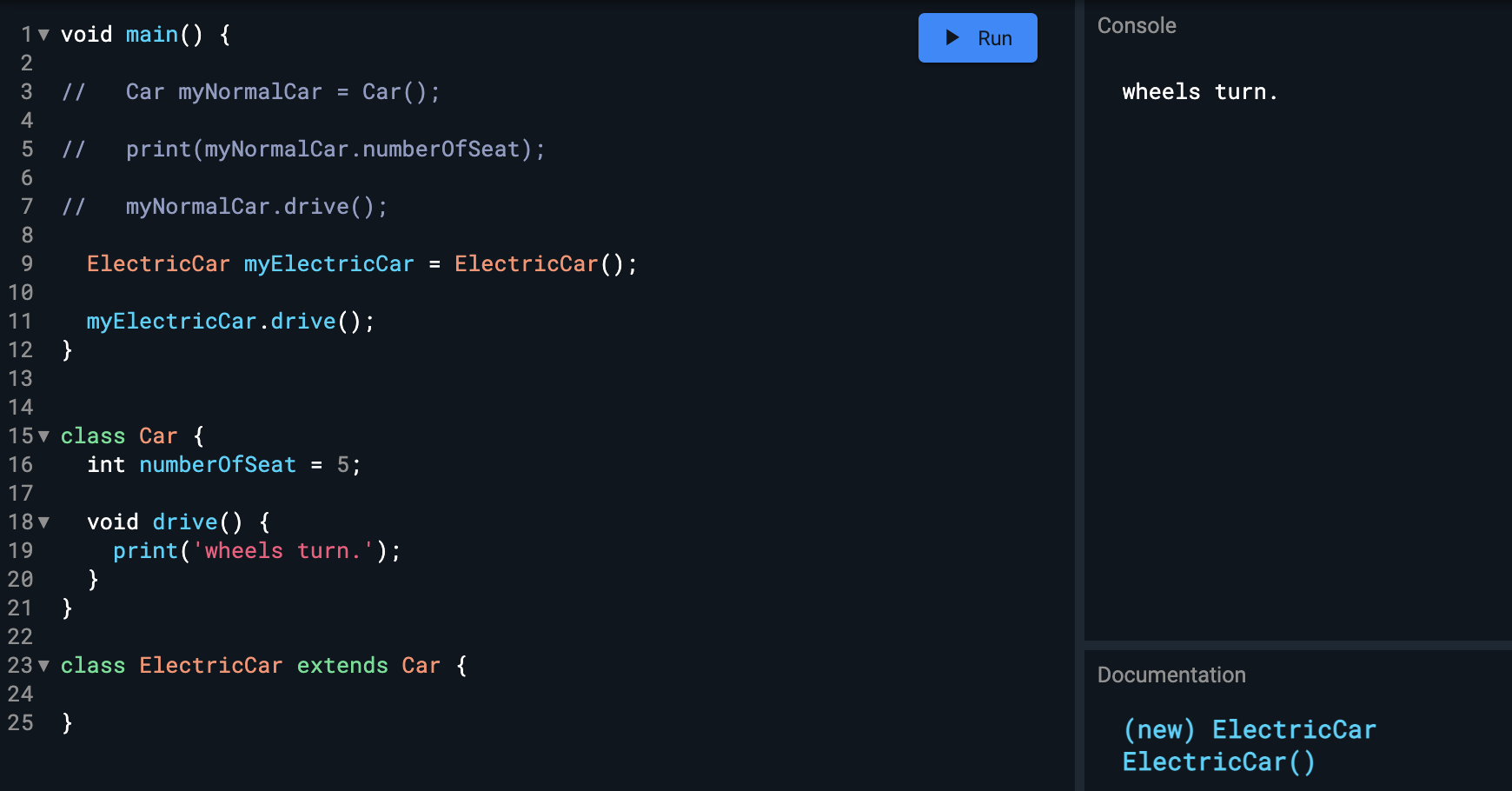Viewport: 1512px width, 791px height.
Task: Click the 'wheels turn.' string on line 19
Action: click(x=283, y=551)
